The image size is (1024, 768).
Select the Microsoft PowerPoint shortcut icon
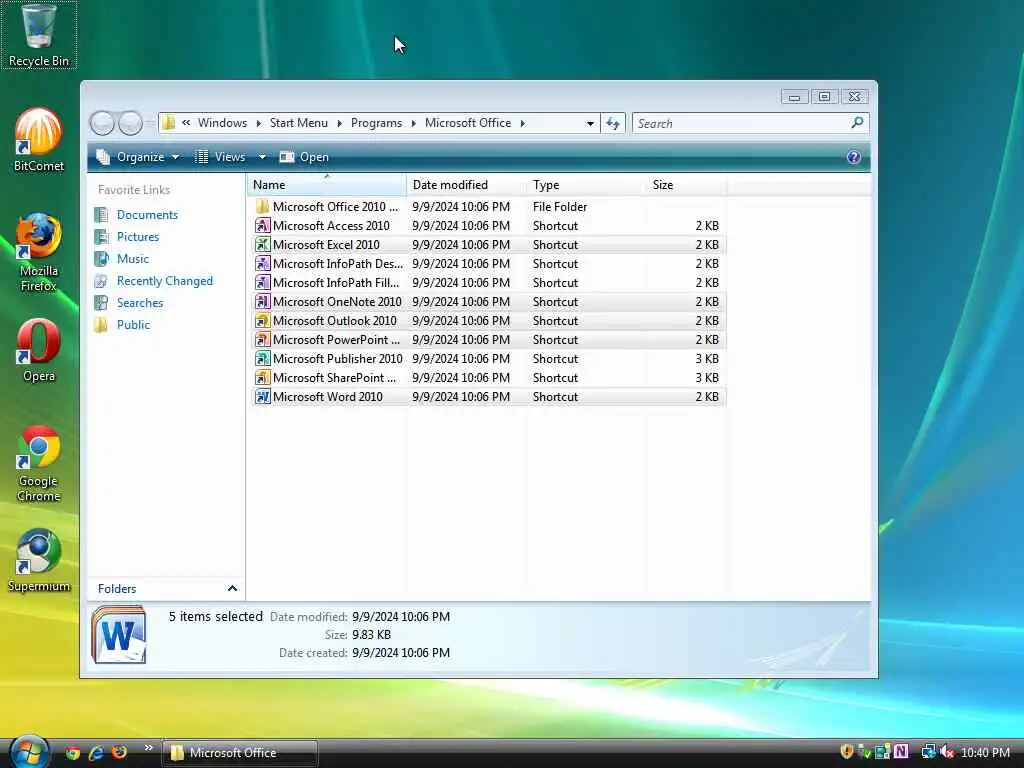click(x=263, y=340)
